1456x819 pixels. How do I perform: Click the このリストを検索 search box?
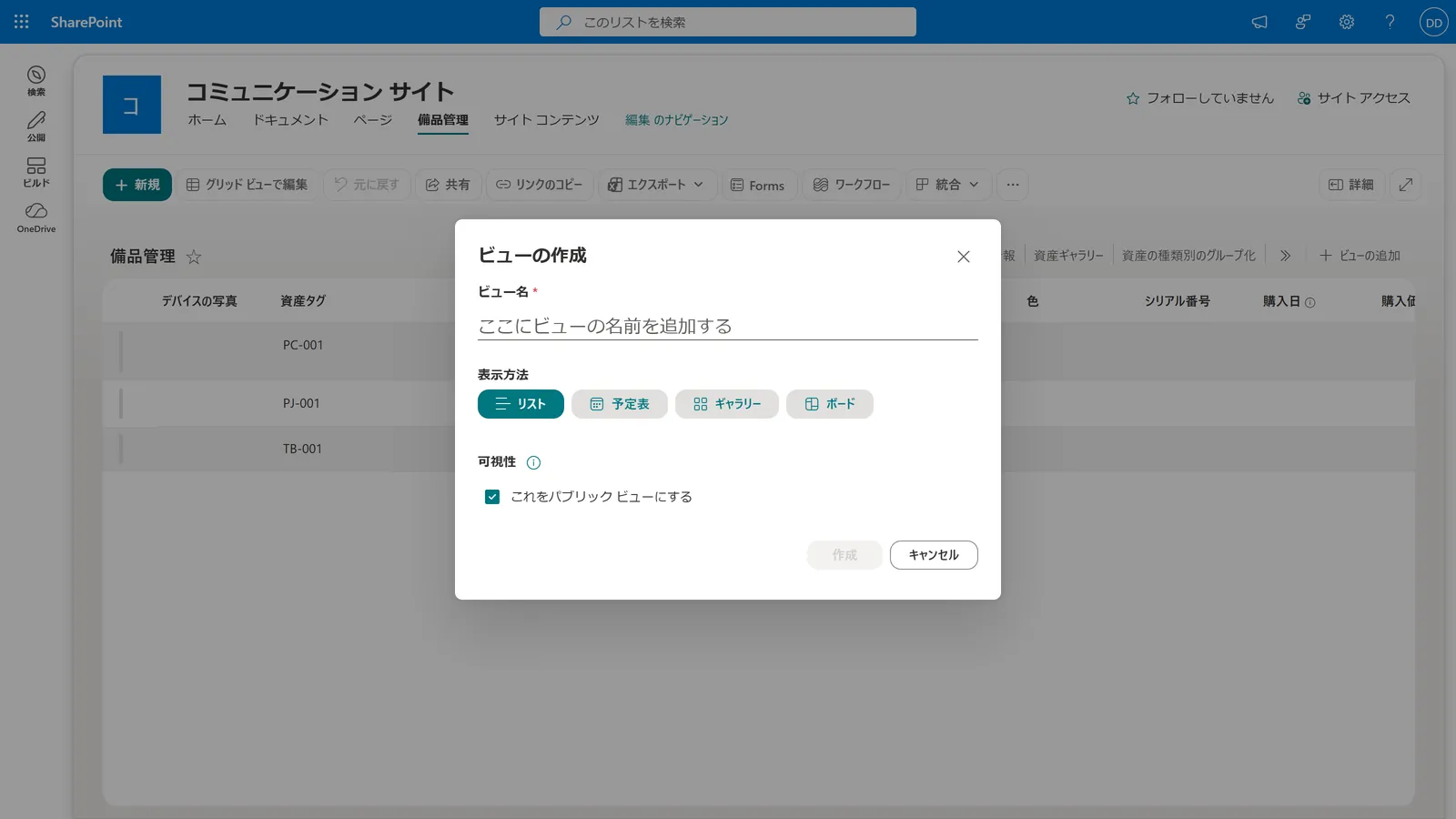728,22
